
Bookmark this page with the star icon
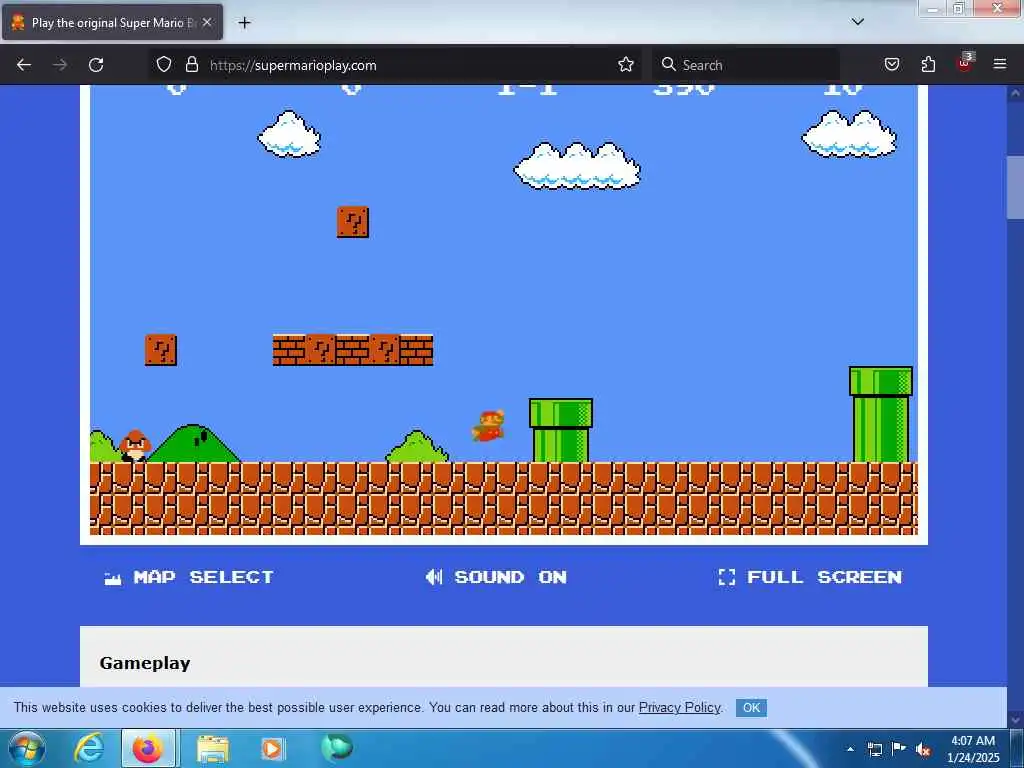tap(626, 65)
